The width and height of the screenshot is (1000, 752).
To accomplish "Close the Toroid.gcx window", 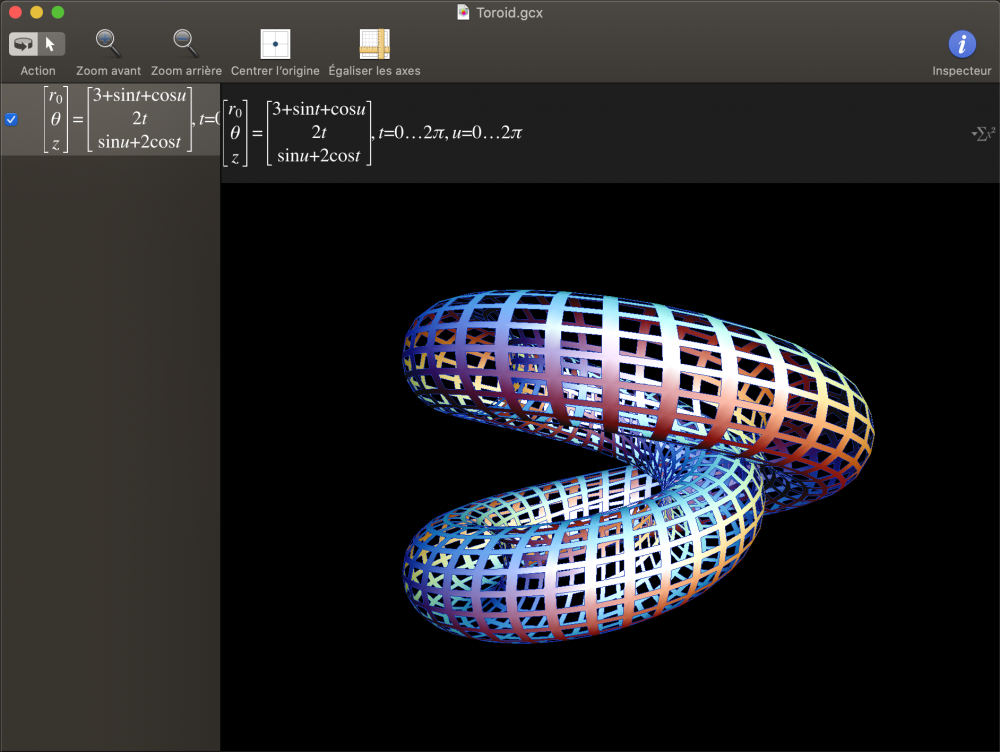I will click(x=15, y=12).
